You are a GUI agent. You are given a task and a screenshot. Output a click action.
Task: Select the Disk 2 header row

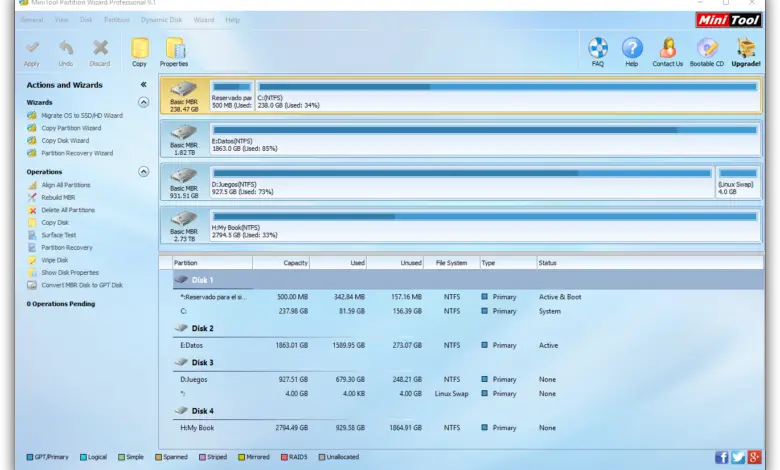468,328
